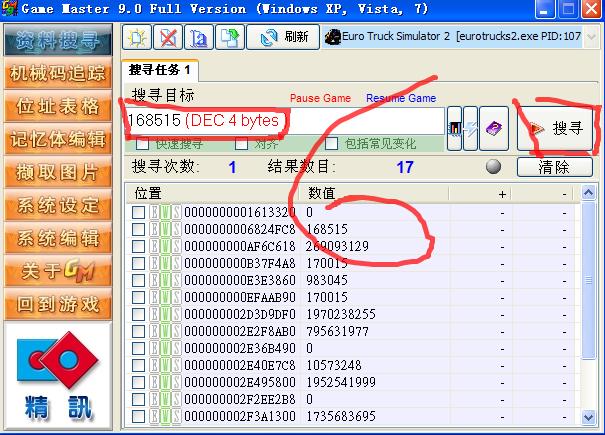The image size is (605, 435).
Task: Click the 刷新 refresh button
Action: [283, 37]
